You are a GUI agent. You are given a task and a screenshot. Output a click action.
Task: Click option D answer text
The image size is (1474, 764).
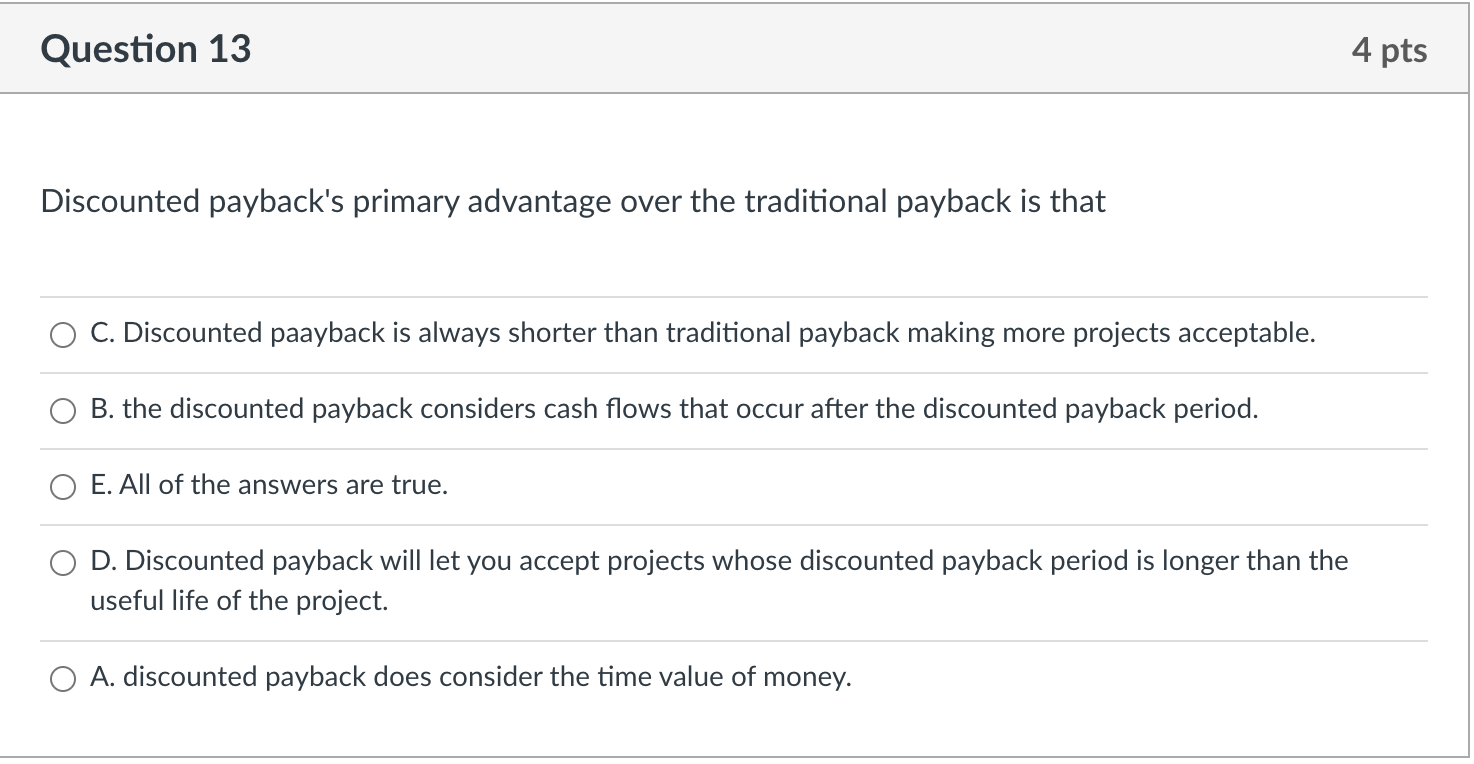(720, 560)
